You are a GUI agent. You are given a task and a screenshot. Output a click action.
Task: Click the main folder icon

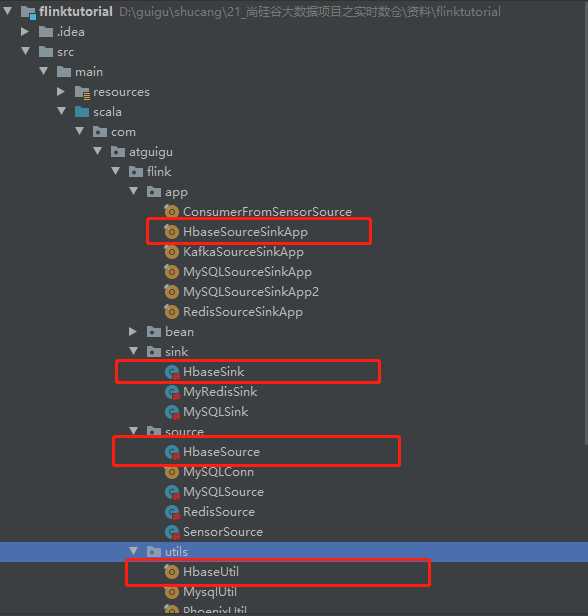(x=64, y=72)
